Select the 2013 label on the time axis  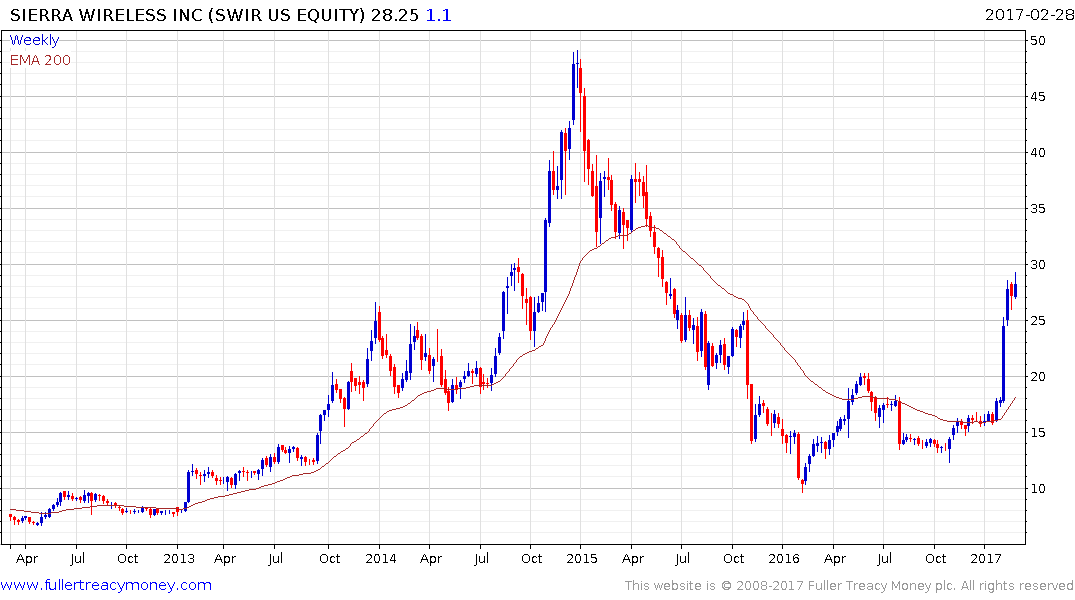pyautogui.click(x=179, y=558)
